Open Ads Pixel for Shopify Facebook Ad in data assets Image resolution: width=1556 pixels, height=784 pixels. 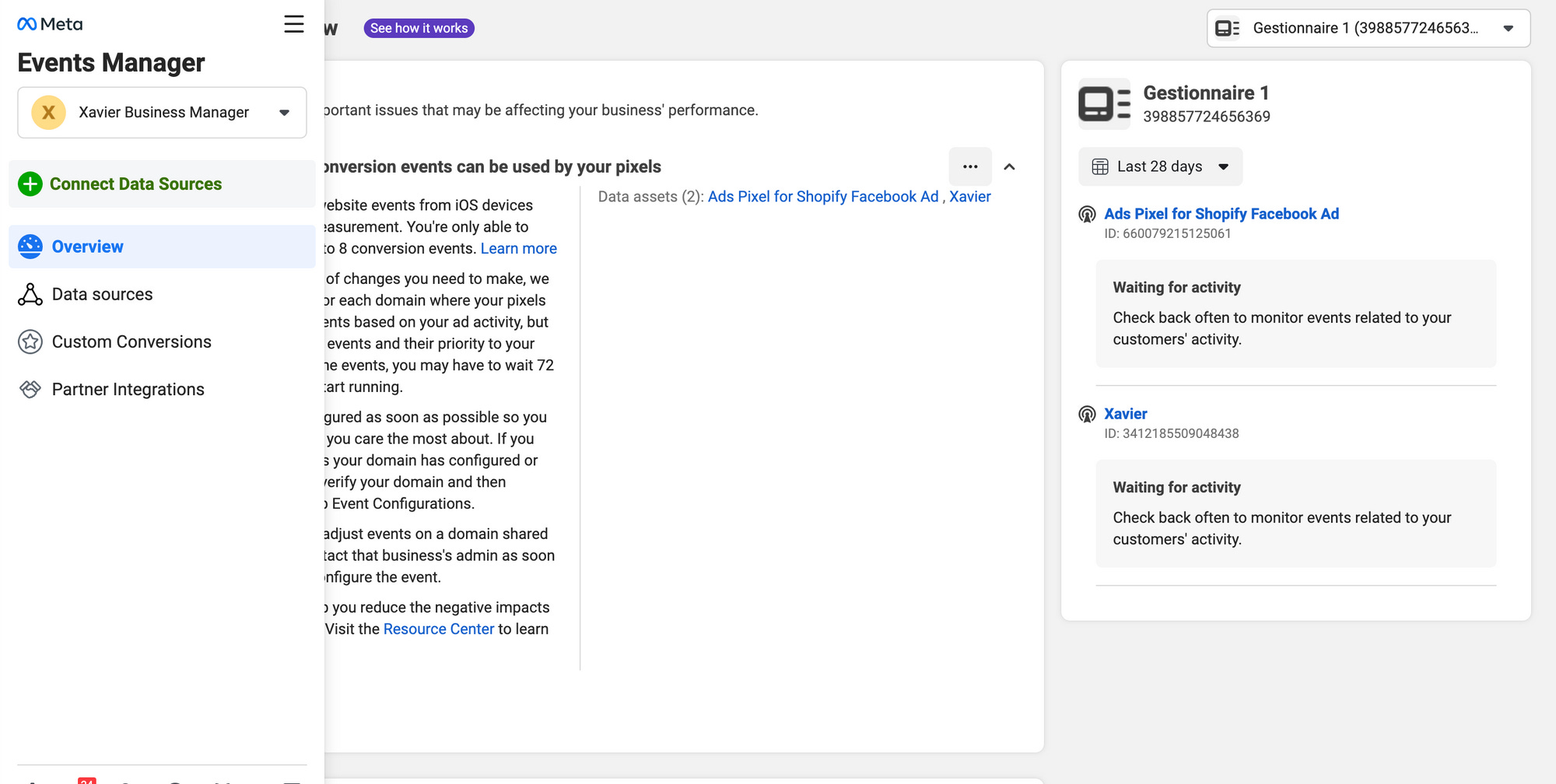(823, 197)
